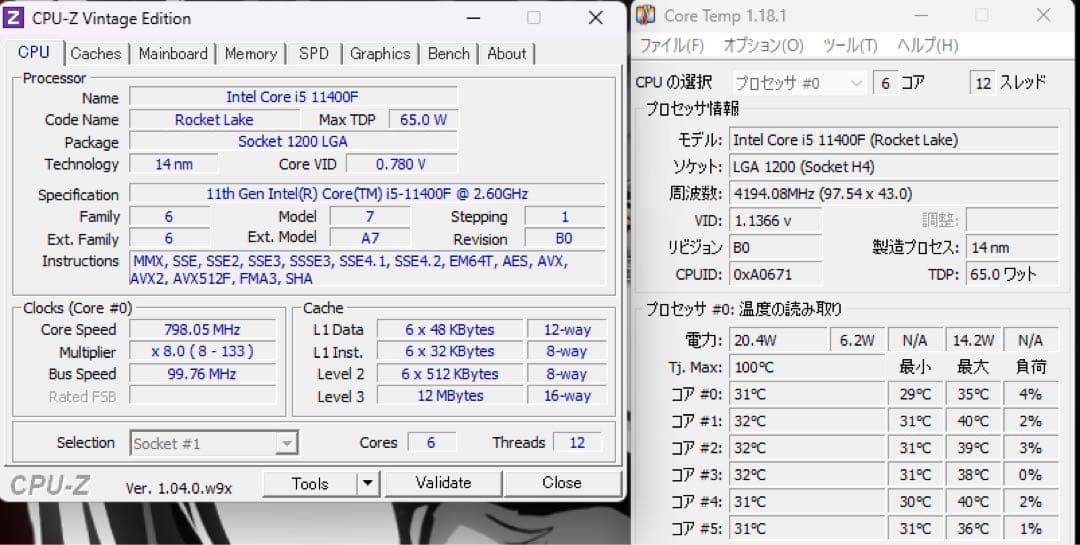Click the 100°C Tj. Max value
Screen dimensions: 1080x545
(807, 367)
